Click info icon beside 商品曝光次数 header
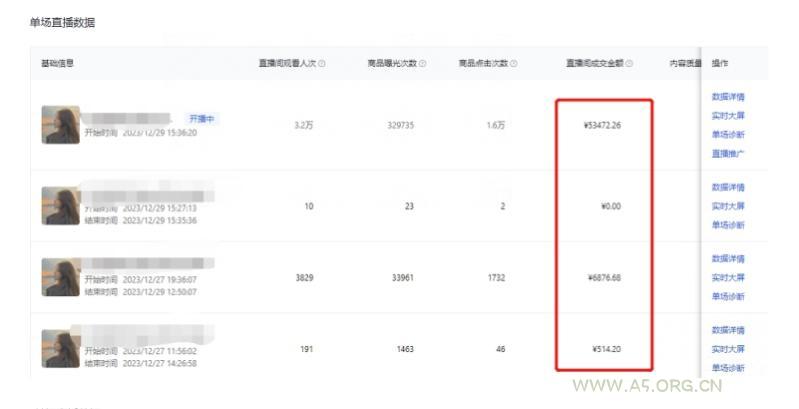The image size is (799, 409). click(x=422, y=64)
